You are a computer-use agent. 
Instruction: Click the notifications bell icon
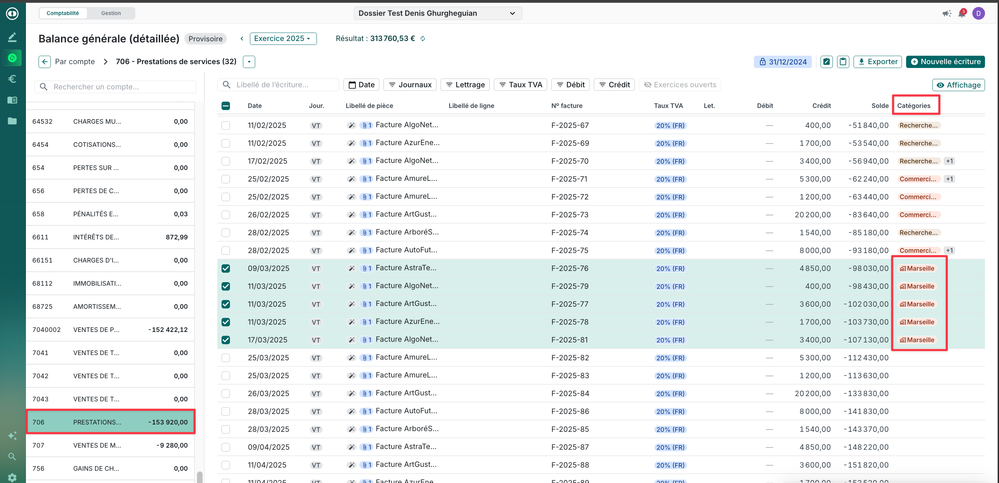tap(962, 13)
